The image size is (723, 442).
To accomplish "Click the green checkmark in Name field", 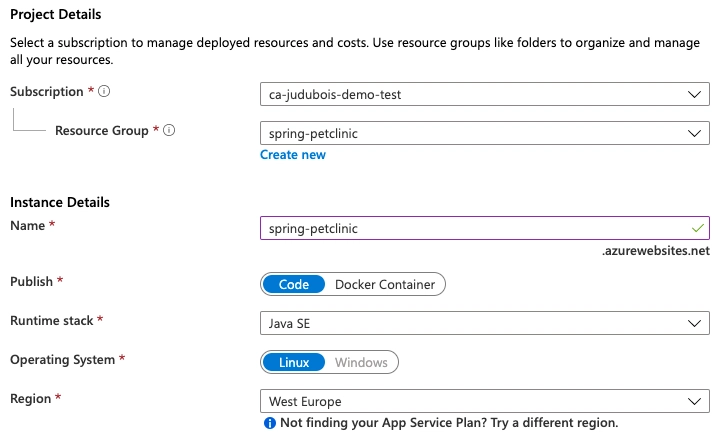I will click(697, 228).
